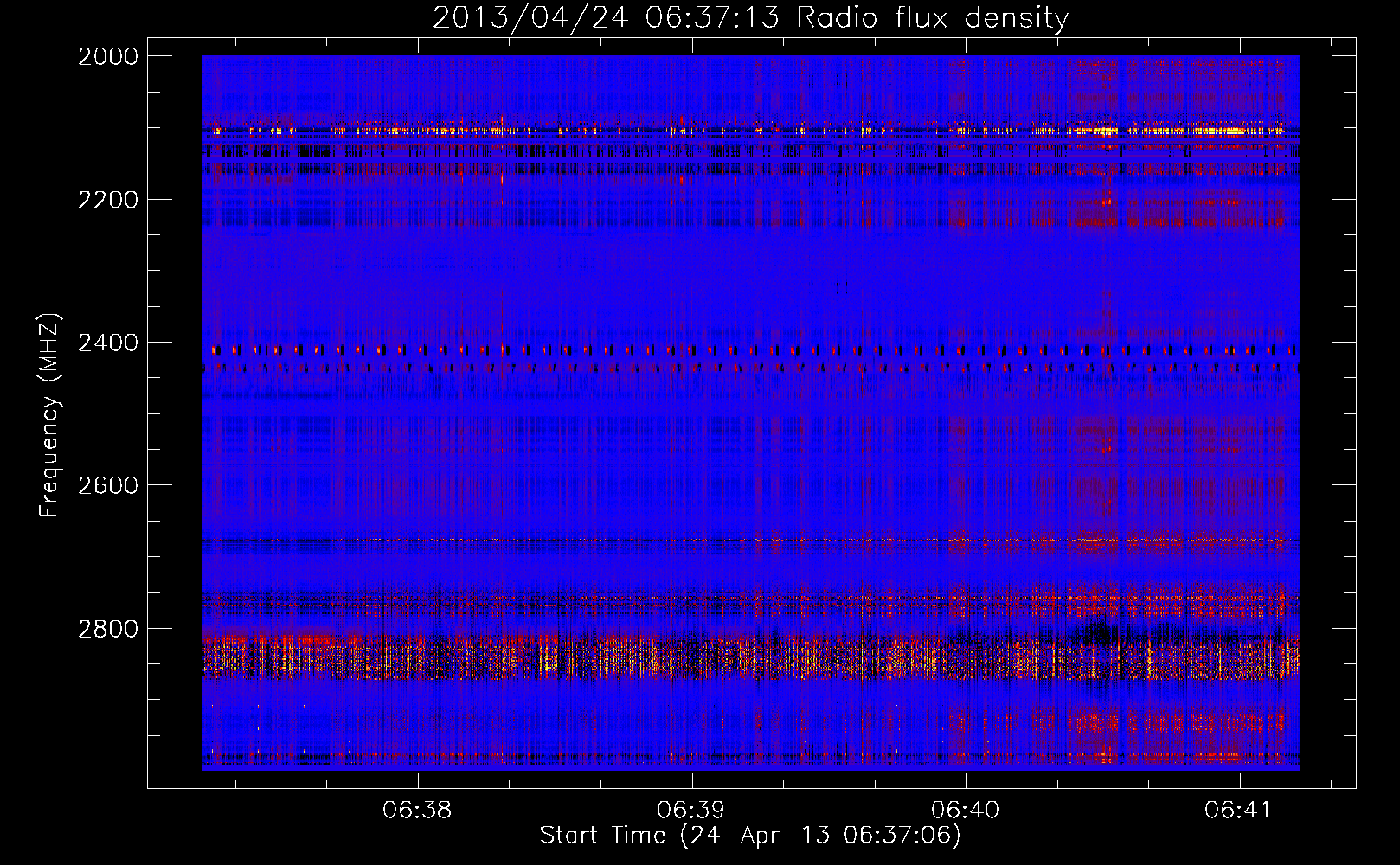
Task: Click the 2200 frequency tick label
Action: [x=108, y=200]
